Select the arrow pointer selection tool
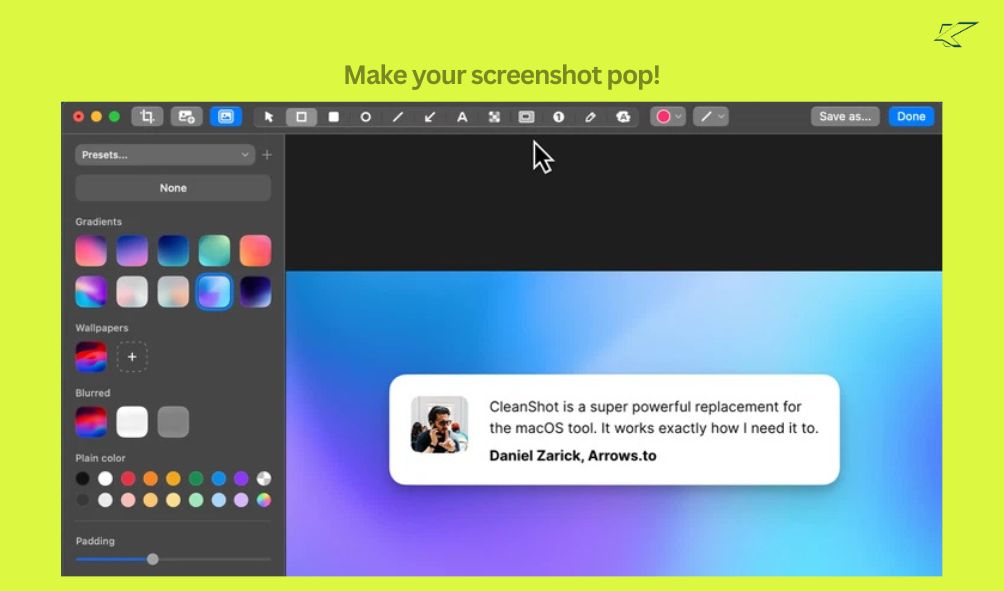This screenshot has width=1004, height=591. coord(268,117)
